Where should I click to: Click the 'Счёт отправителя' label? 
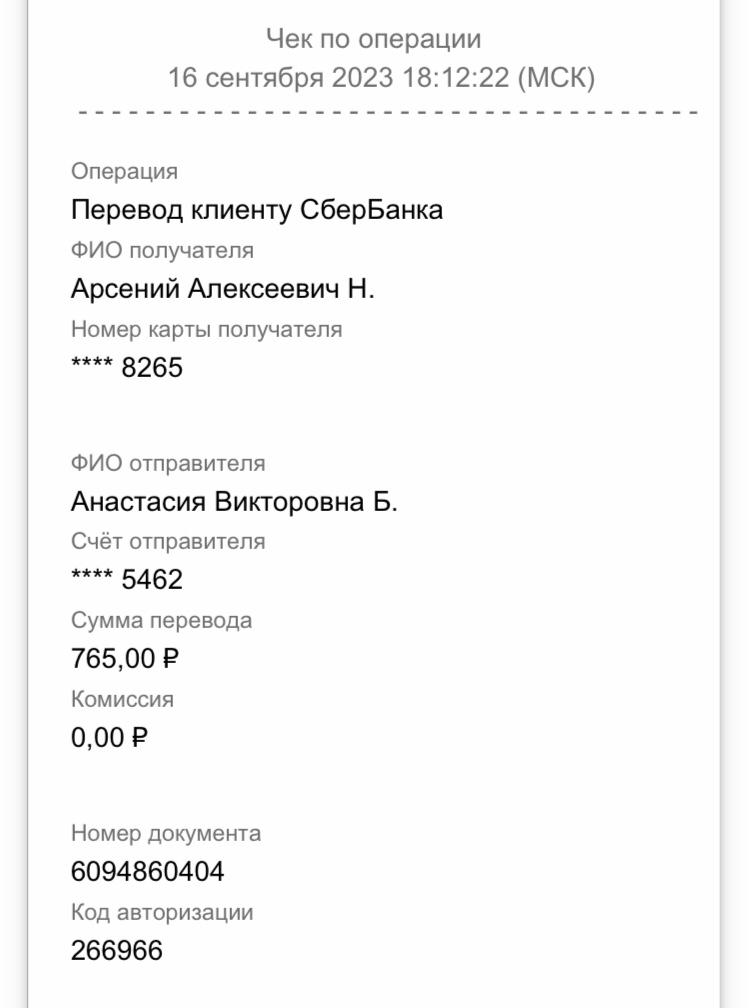[168, 541]
